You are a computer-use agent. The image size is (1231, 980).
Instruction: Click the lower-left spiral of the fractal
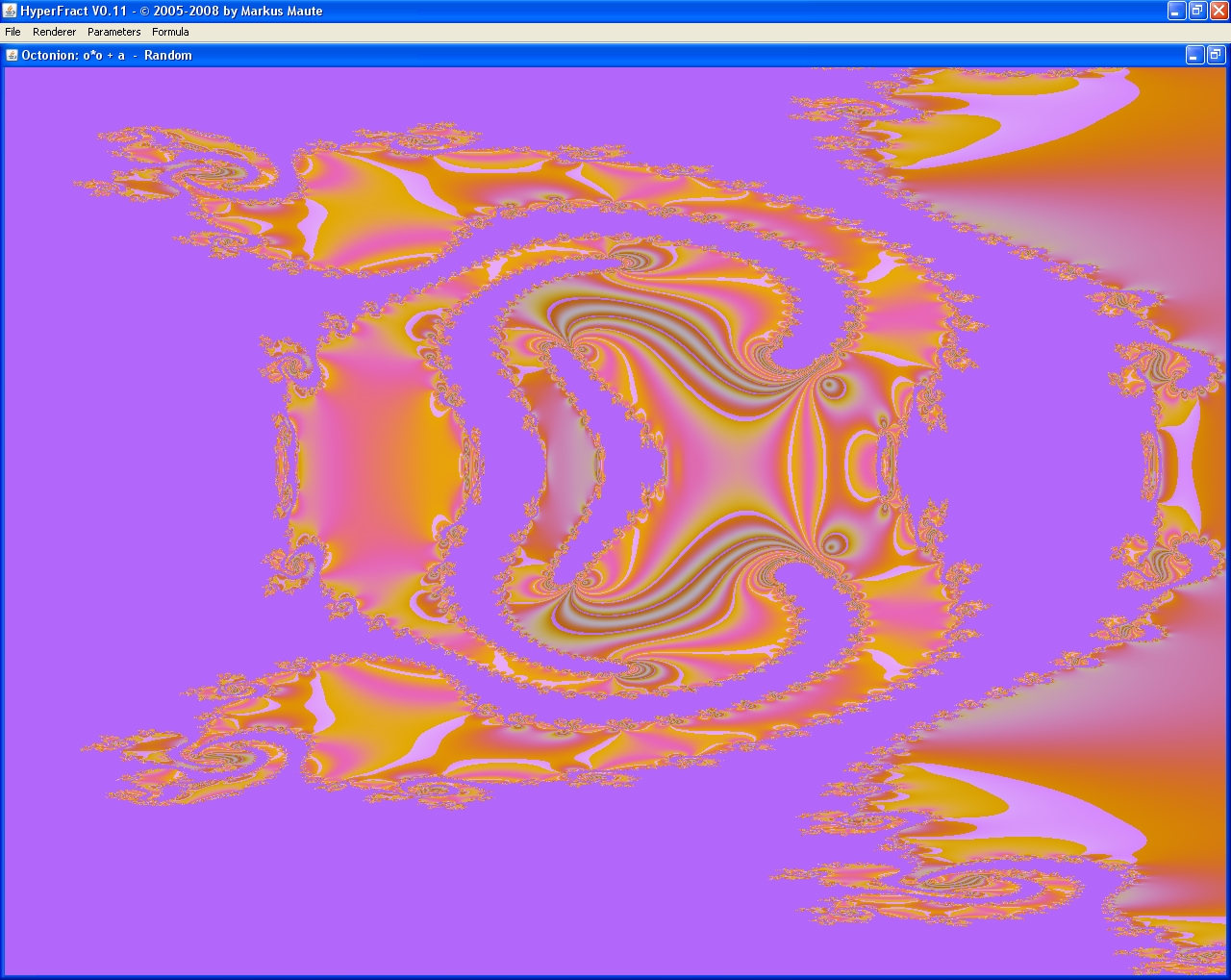pyautogui.click(x=210, y=756)
